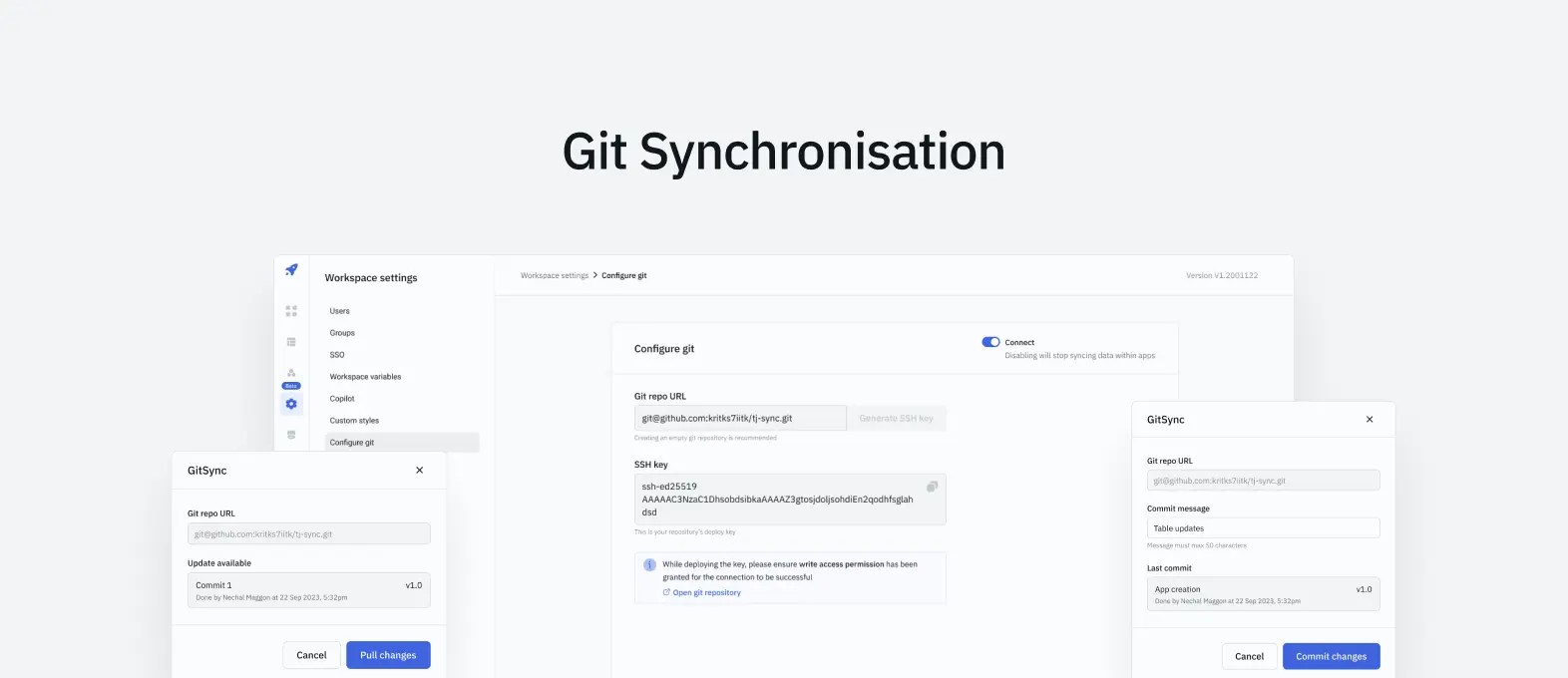
Task: Click Git repo URL field in pull dialog
Action: [x=309, y=533]
